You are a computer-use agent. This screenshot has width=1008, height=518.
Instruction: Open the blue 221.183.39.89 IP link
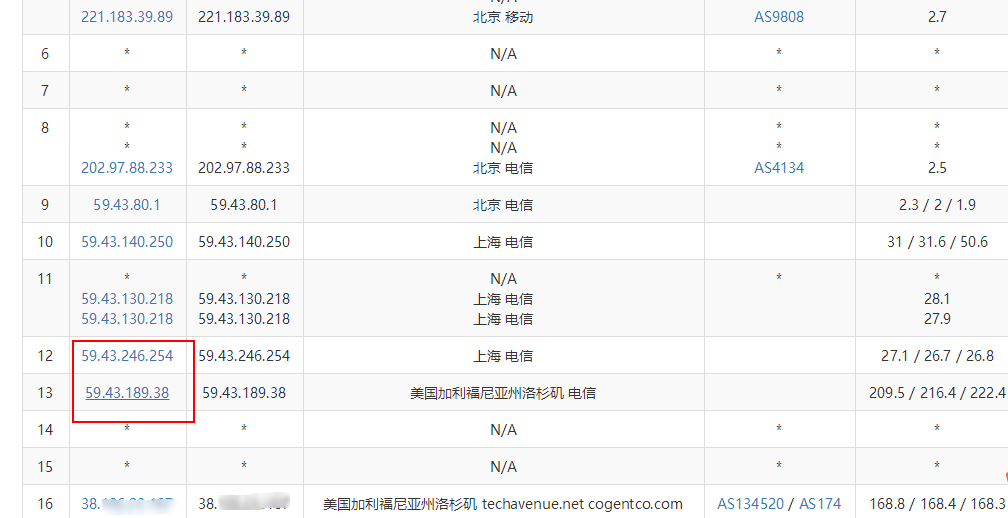coord(127,17)
